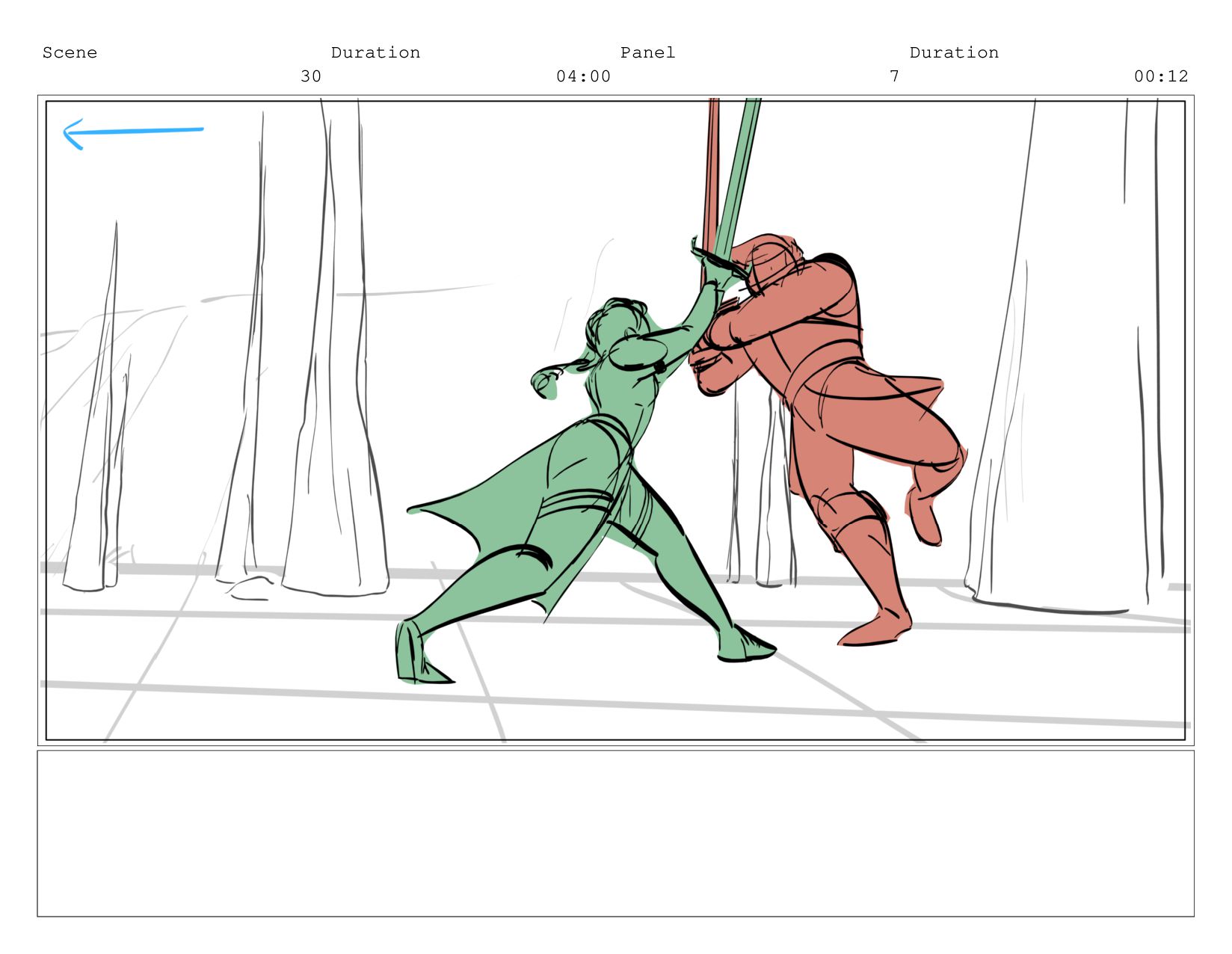
Task: Click the scene duration value '04:00'
Action: [583, 76]
